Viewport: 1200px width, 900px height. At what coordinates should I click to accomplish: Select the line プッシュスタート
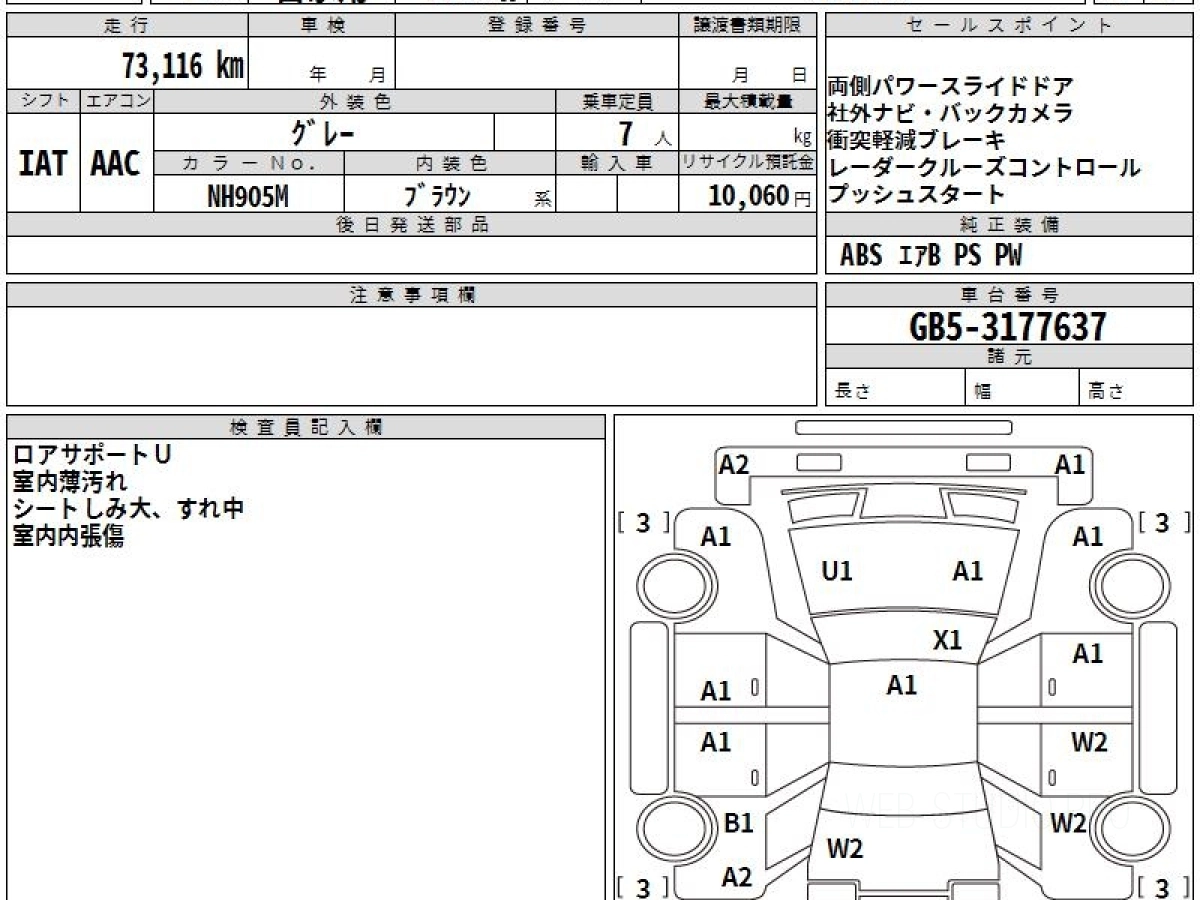pos(916,194)
